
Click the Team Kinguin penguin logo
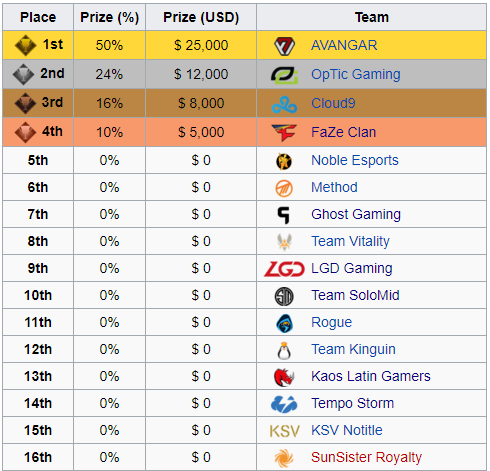tap(284, 350)
